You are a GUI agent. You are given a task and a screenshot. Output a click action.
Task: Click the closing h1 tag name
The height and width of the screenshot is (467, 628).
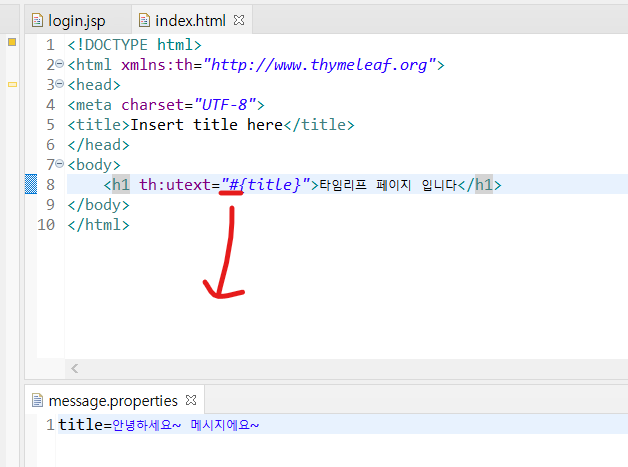click(484, 185)
